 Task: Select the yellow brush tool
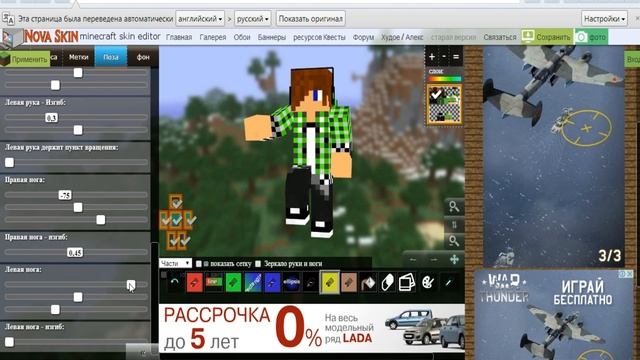330,282
